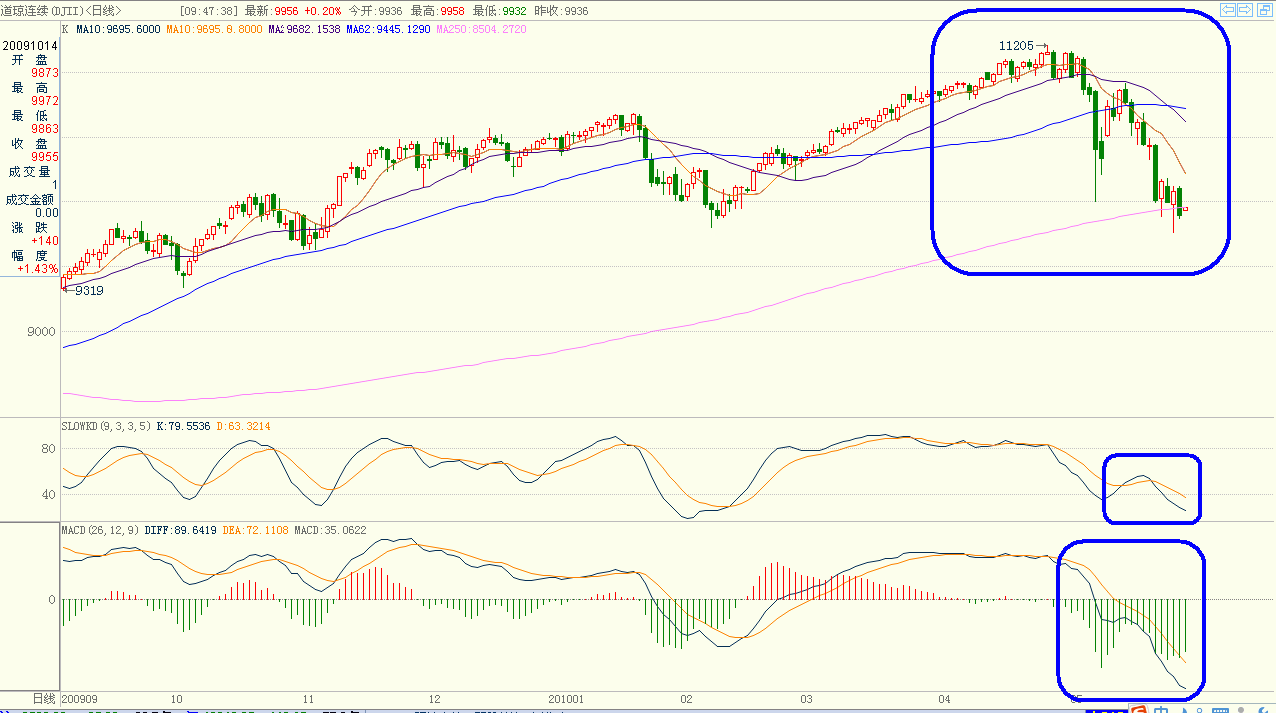The height and width of the screenshot is (713, 1276).
Task: Click the 40 level on SLOWKD axis
Action: coord(47,495)
